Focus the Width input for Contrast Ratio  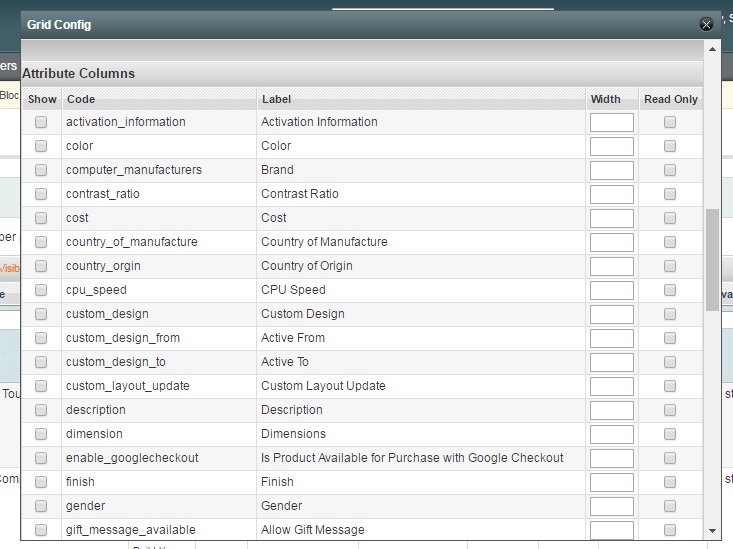click(x=611, y=194)
